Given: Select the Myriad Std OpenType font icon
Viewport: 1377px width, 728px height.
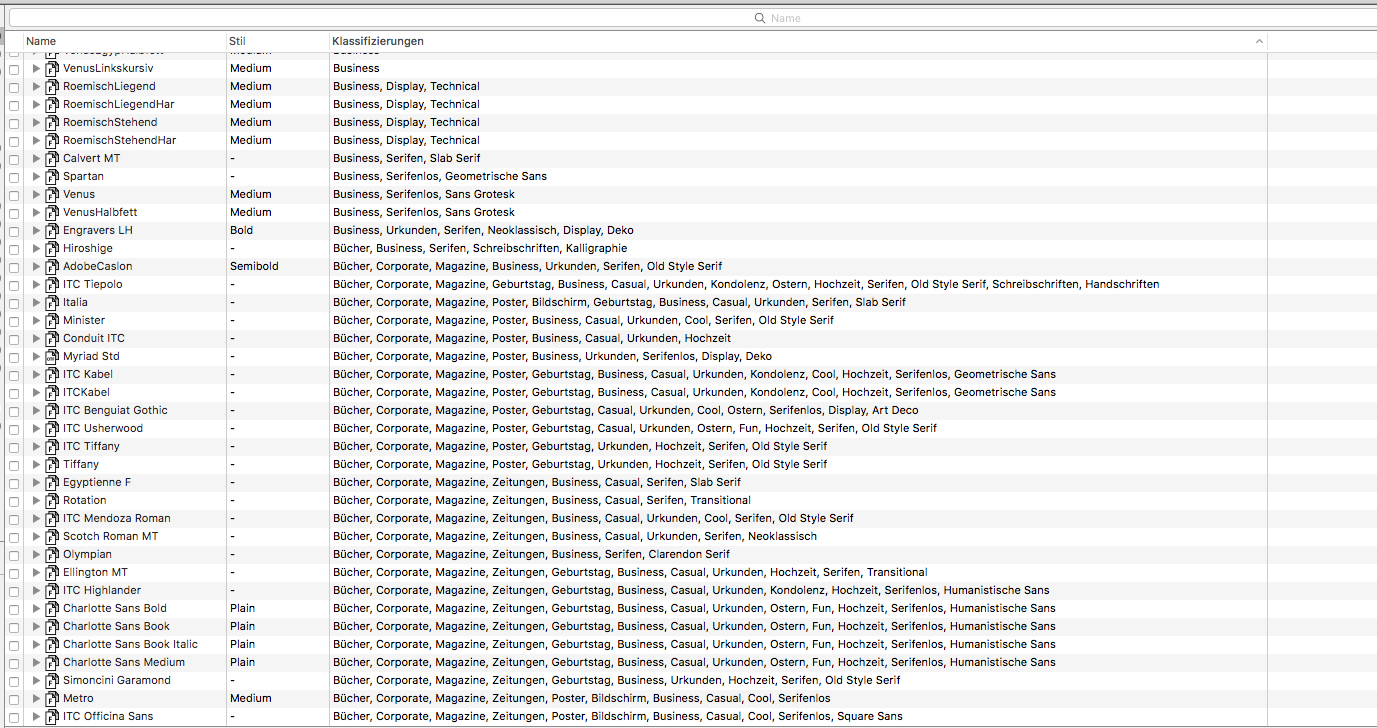Looking at the screenshot, I should pos(52,356).
